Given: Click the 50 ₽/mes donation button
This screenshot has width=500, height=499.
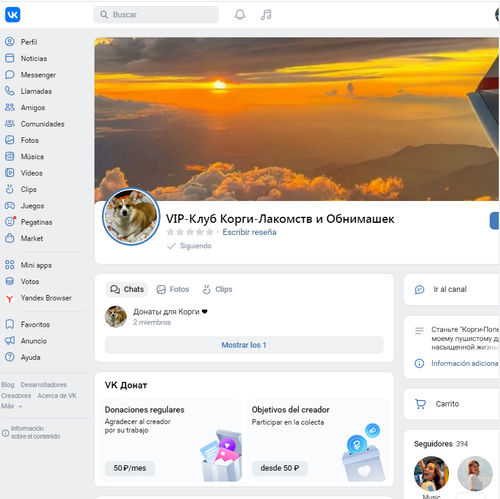Looking at the screenshot, I should (x=130, y=468).
